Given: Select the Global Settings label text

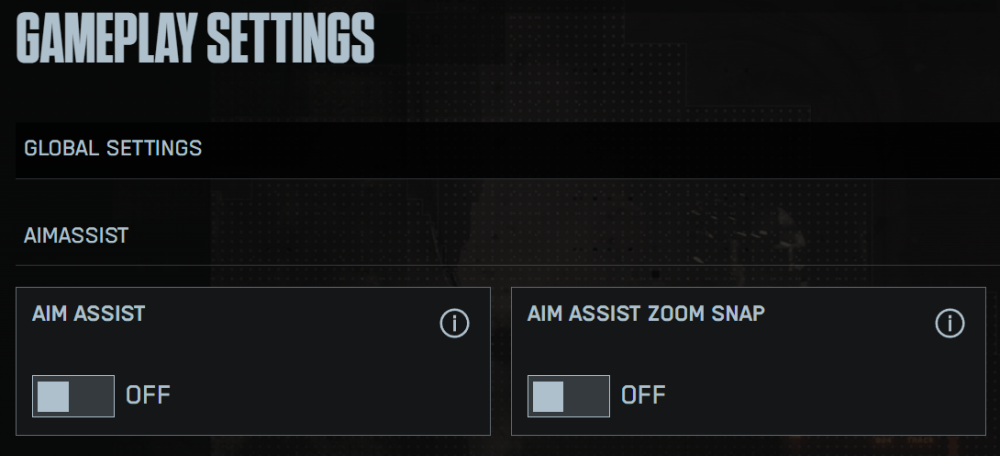Looking at the screenshot, I should pos(113,149).
